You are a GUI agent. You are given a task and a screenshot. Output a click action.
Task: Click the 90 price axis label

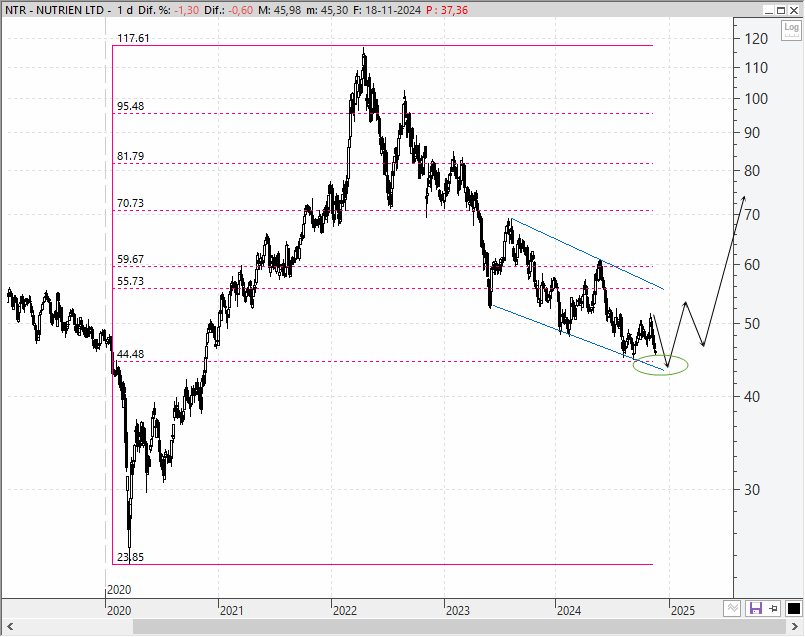(752, 133)
